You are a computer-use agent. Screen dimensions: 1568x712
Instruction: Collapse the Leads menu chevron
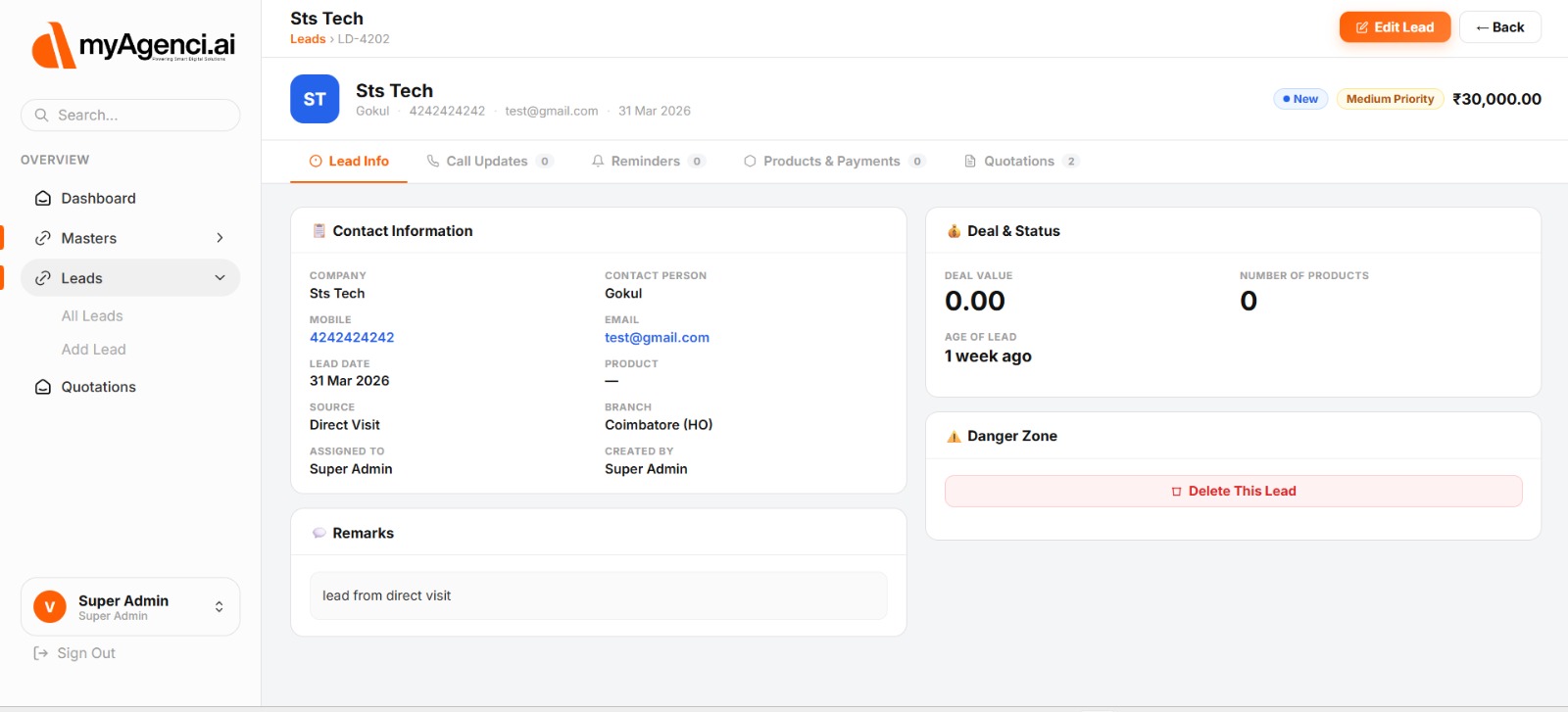click(220, 279)
